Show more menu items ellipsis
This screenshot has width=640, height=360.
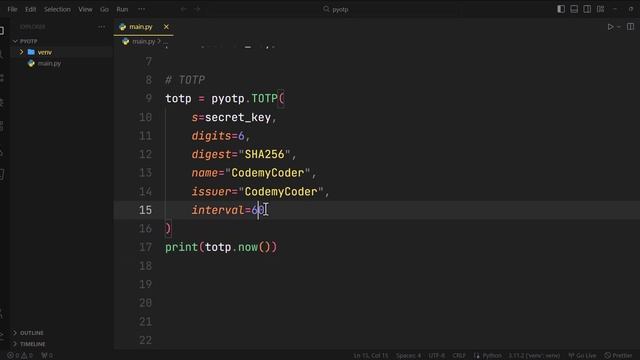pos(141,9)
